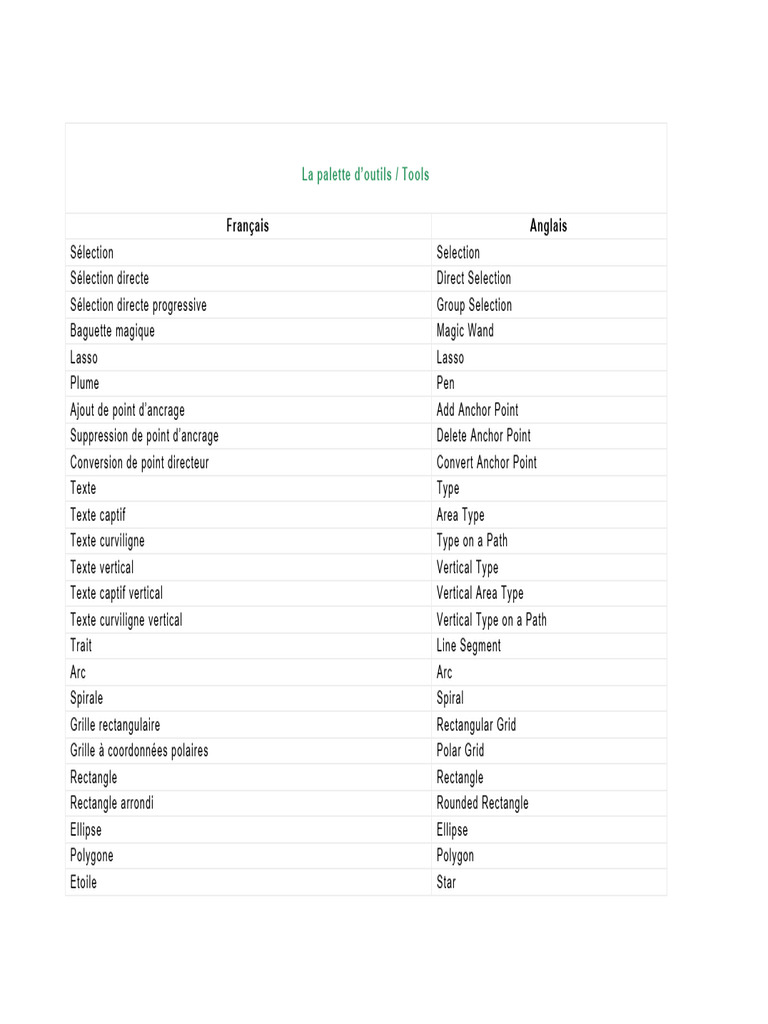Click the "Type on a Path" cell
Viewport: 768px width, 1024px height.
(472, 541)
